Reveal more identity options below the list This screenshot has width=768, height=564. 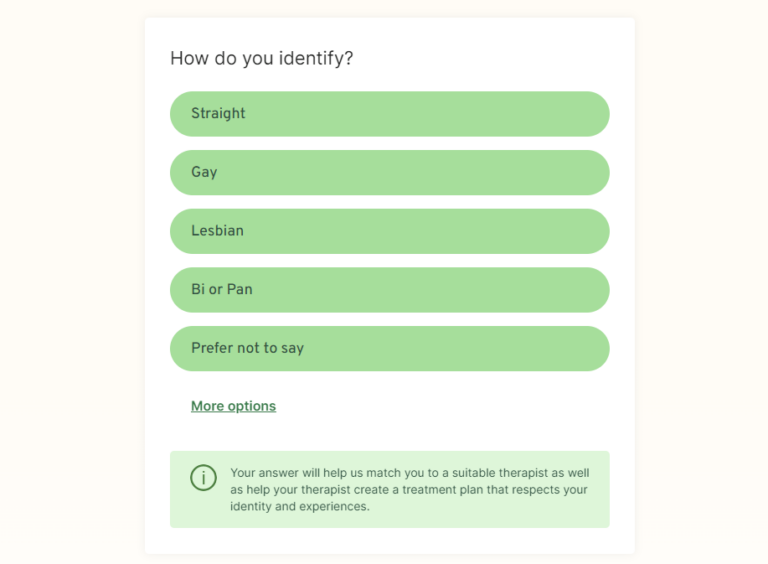[233, 406]
